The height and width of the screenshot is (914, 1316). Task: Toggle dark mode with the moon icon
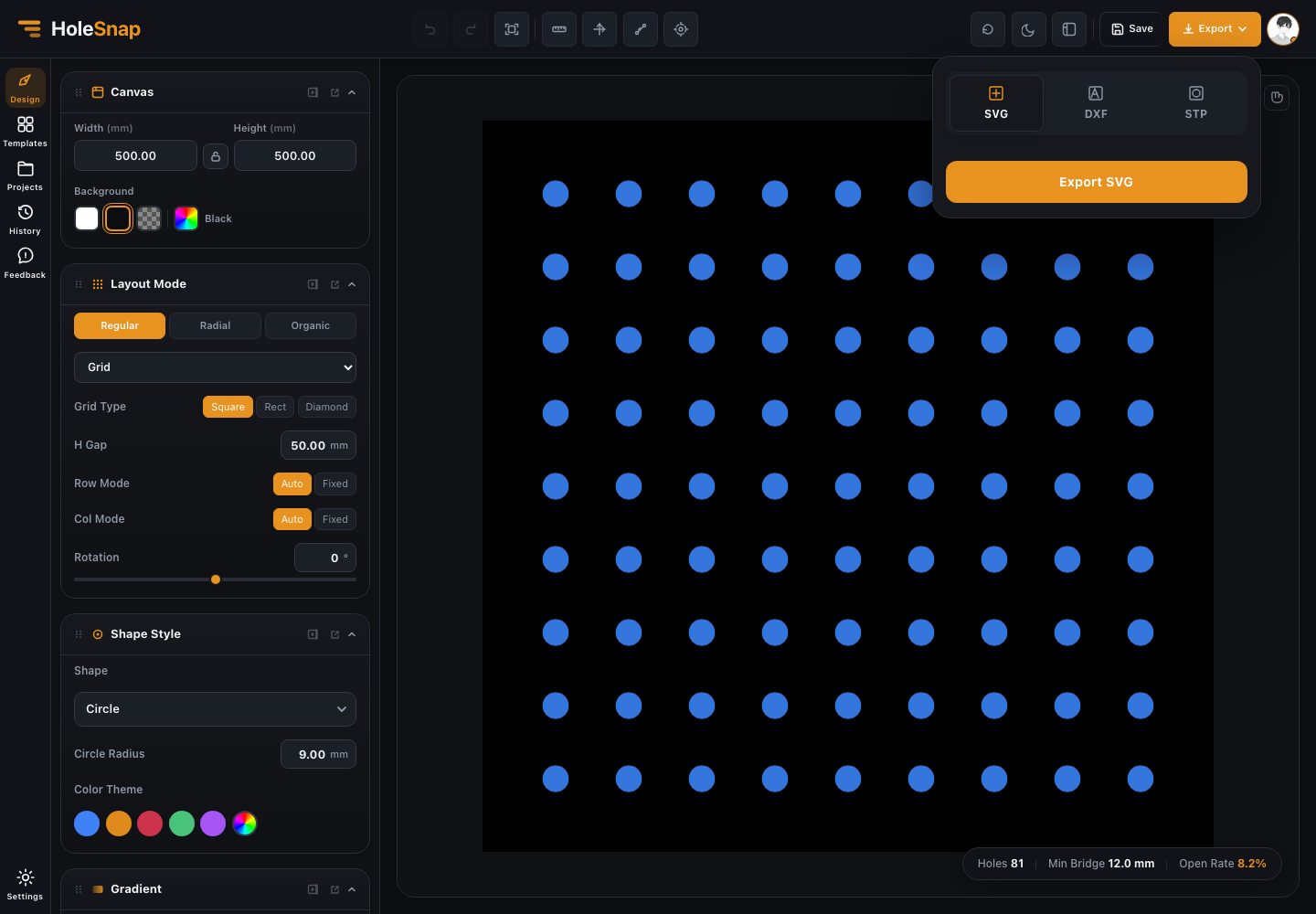point(1028,29)
